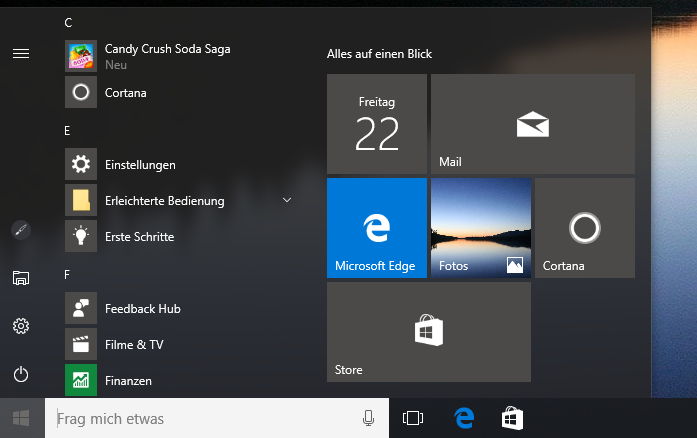The image size is (697, 438).
Task: Open the Microsoft Edge tile
Action: click(x=377, y=228)
